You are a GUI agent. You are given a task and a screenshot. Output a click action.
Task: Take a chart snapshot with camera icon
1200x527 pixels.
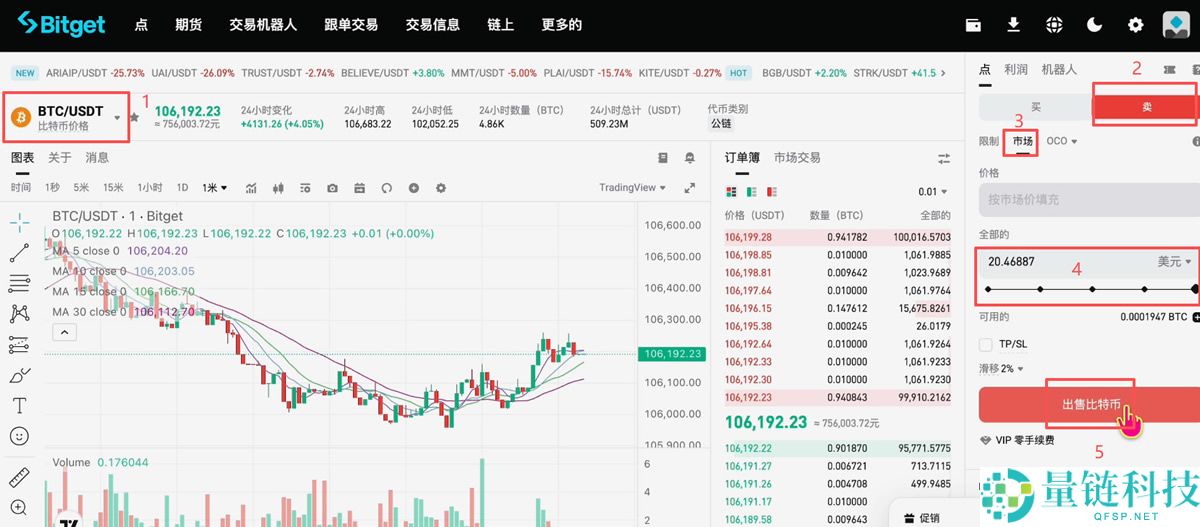[x=332, y=188]
